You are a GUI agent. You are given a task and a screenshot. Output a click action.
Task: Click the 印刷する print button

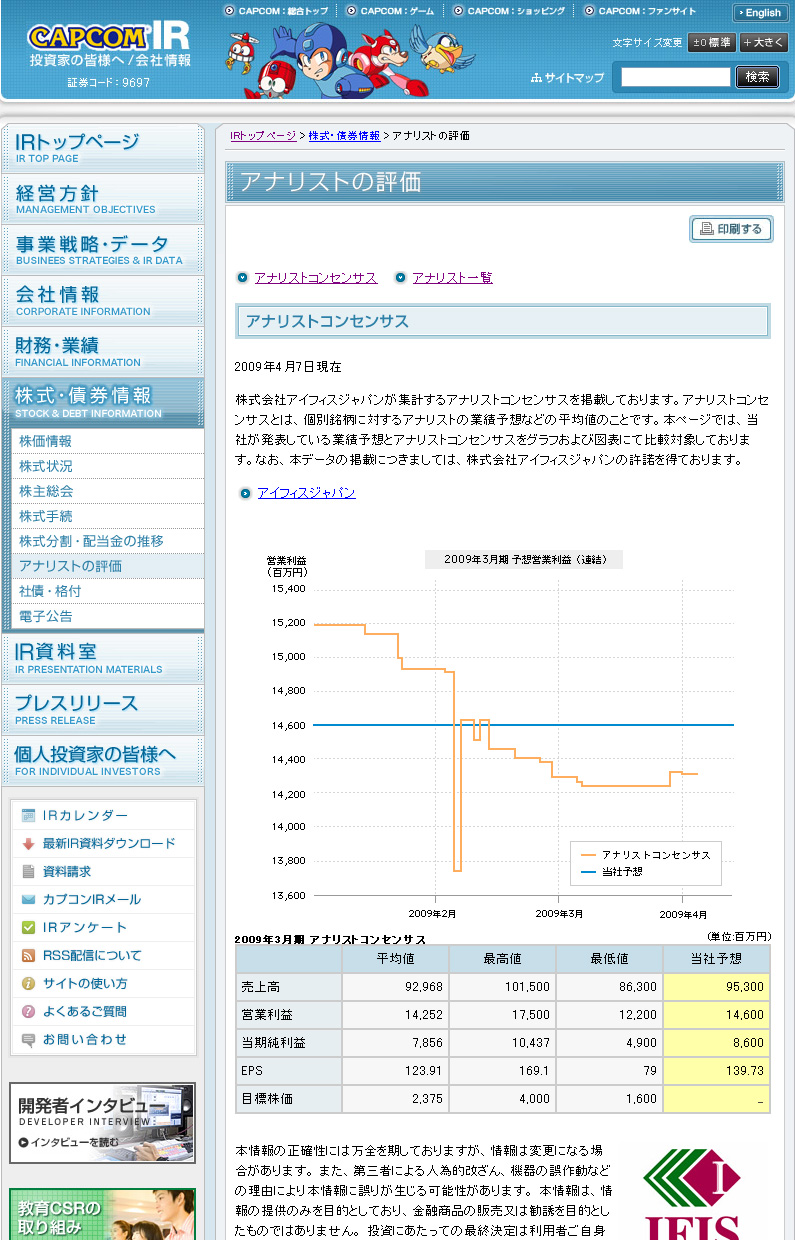731,229
